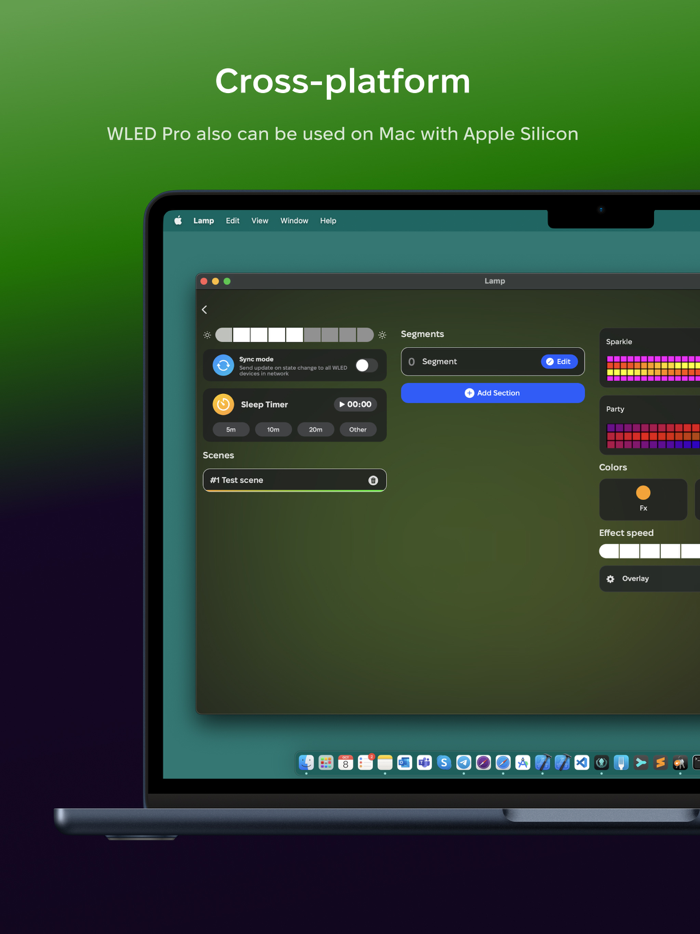Open the Apple menu
This screenshot has width=700, height=934.
178,220
